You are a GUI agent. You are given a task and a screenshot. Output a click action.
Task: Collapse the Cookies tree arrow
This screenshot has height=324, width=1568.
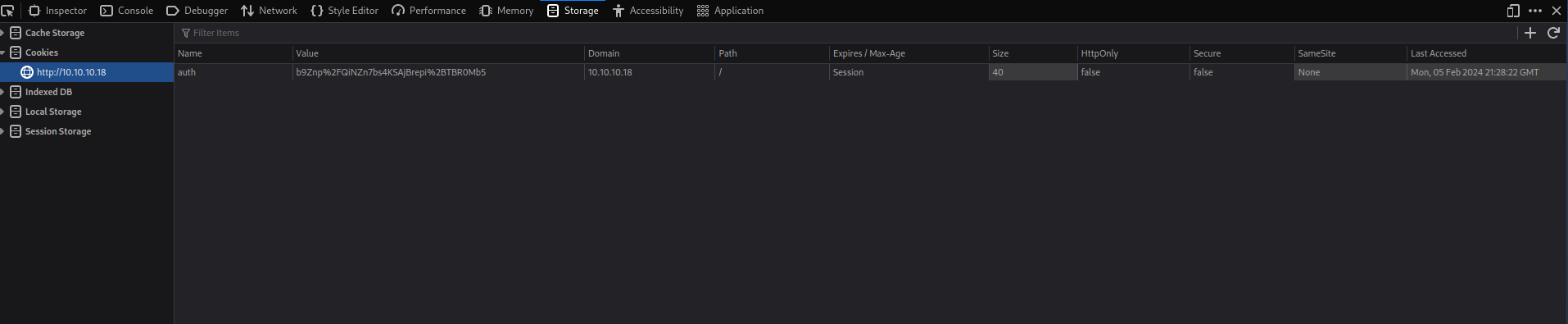tap(3, 52)
